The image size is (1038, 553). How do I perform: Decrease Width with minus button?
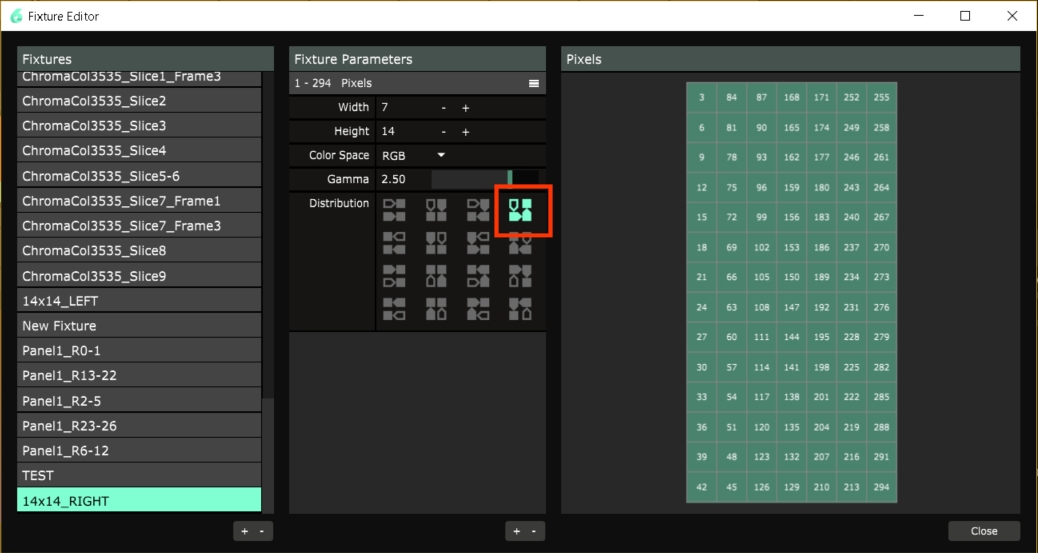tap(444, 108)
